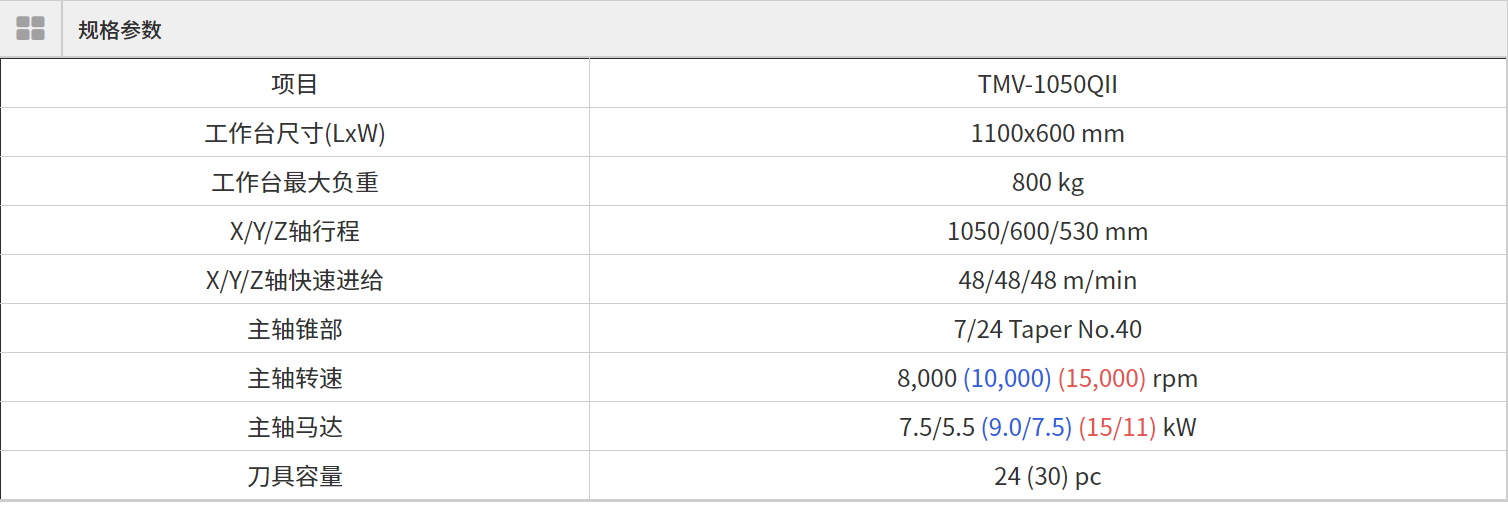Click the 主轴转速 row label

click(294, 379)
